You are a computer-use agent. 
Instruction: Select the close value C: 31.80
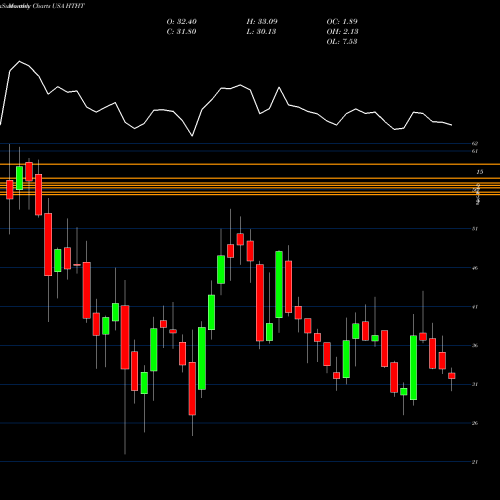tap(181, 31)
